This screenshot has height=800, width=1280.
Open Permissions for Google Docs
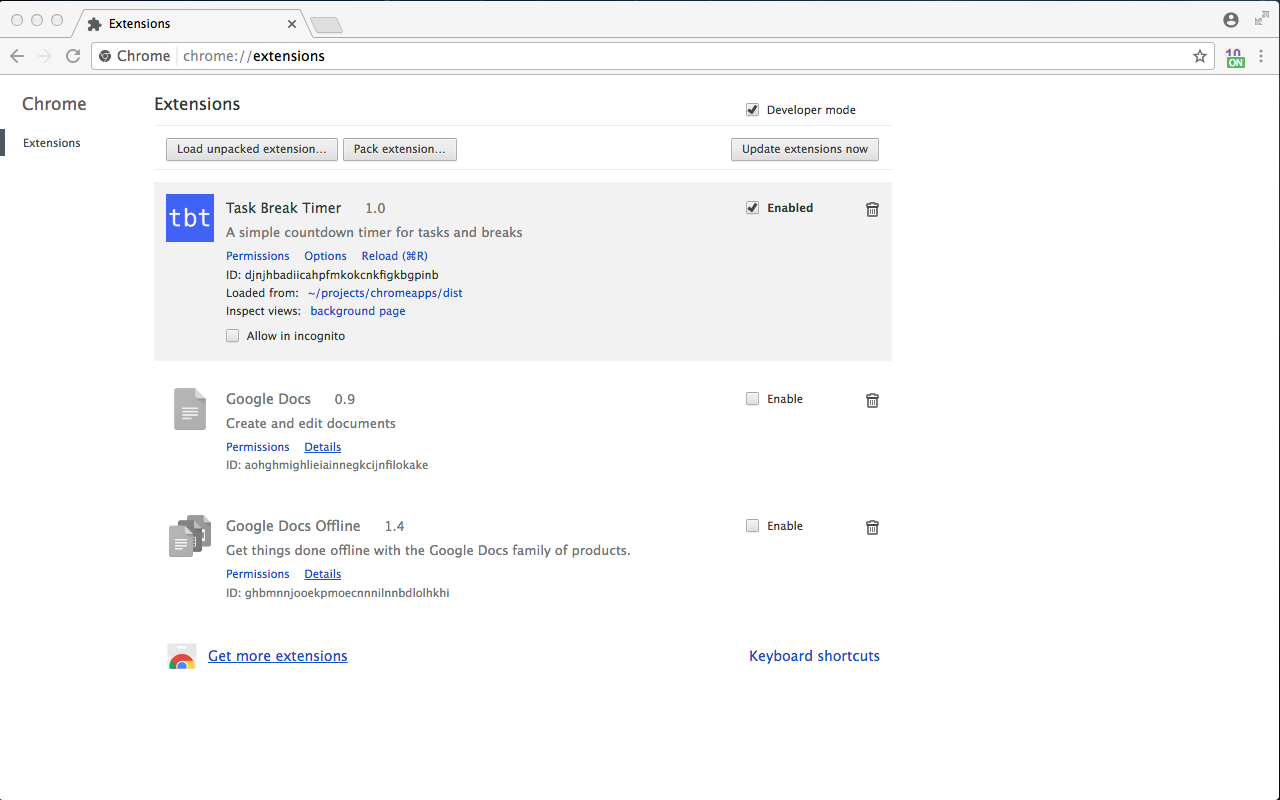click(x=258, y=447)
